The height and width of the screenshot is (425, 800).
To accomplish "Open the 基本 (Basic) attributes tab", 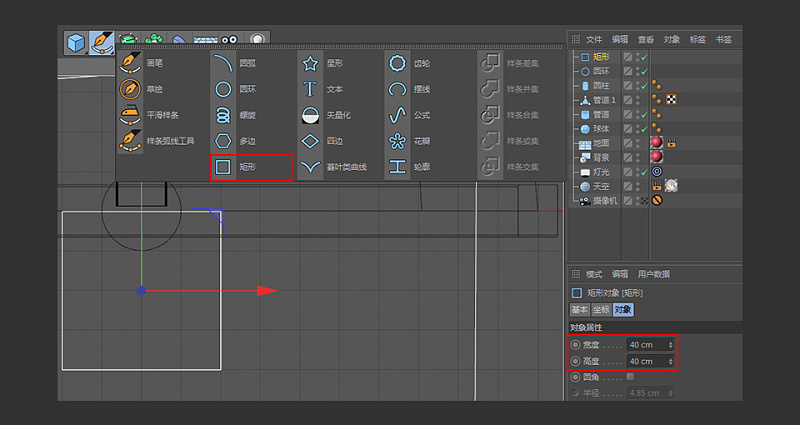I will [x=580, y=310].
